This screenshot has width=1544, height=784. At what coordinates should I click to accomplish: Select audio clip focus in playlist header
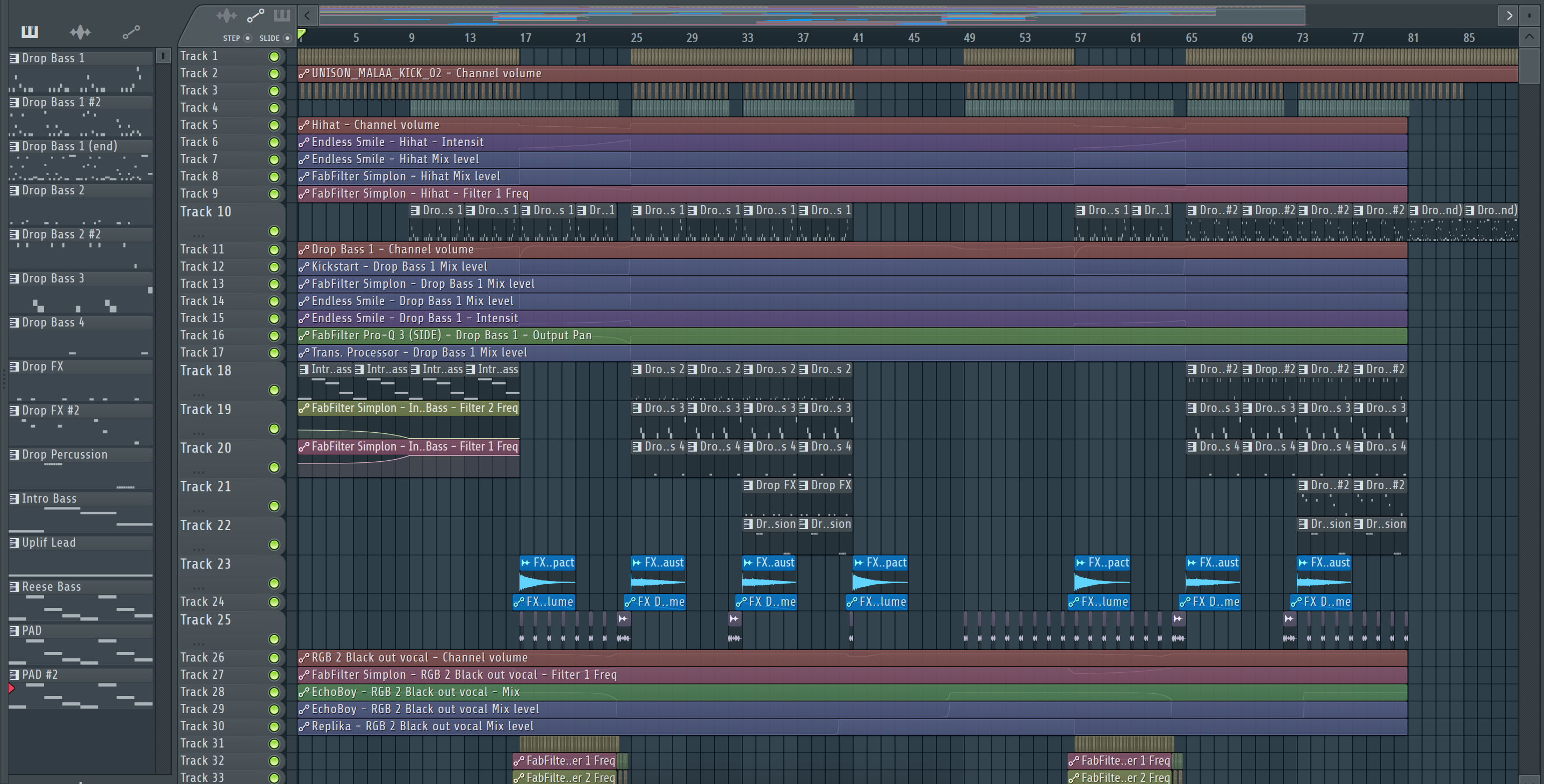tap(227, 16)
